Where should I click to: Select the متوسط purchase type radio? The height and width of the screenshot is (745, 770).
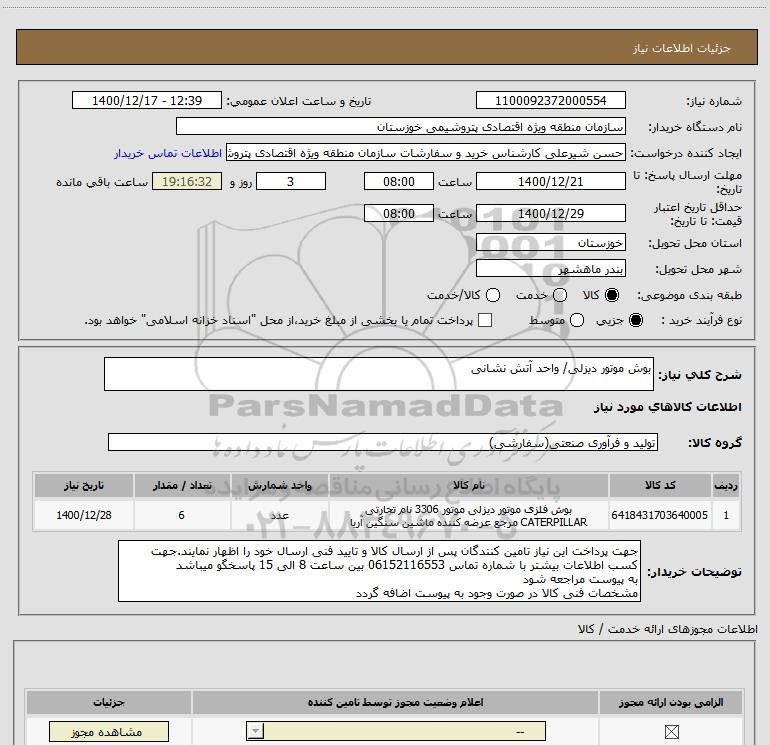(x=577, y=320)
